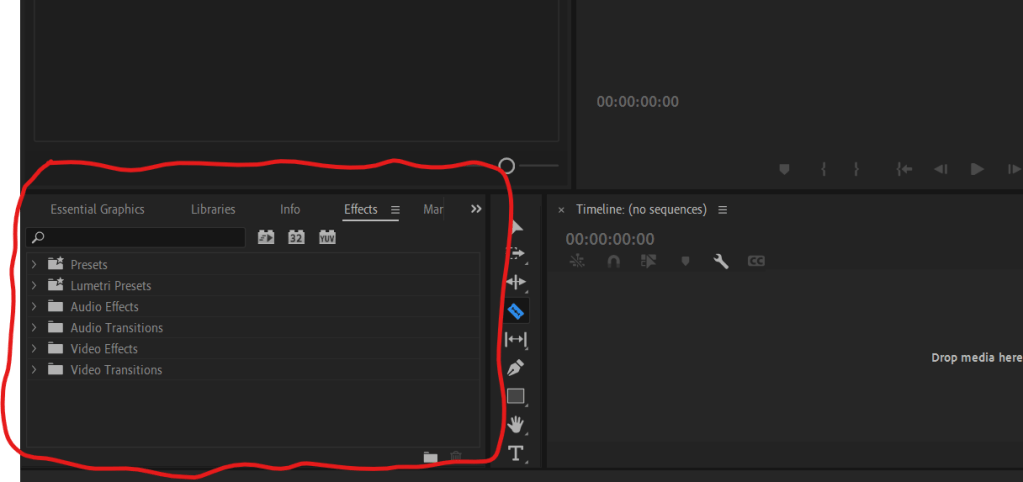Viewport: 1023px width, 482px height.
Task: Select the Ripple Edit tool
Action: click(516, 283)
